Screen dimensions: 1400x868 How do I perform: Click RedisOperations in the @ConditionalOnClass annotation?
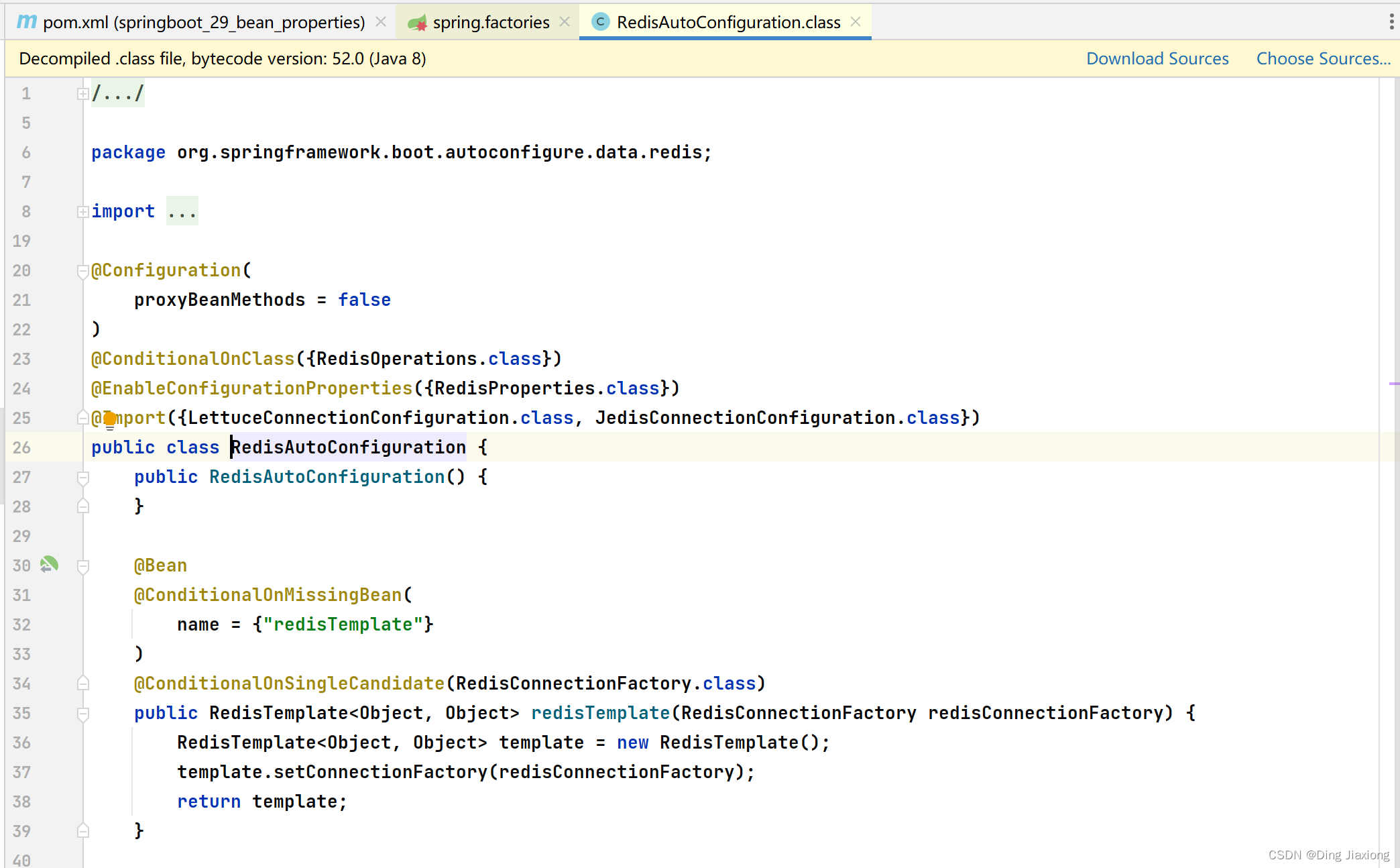pyautogui.click(x=396, y=359)
